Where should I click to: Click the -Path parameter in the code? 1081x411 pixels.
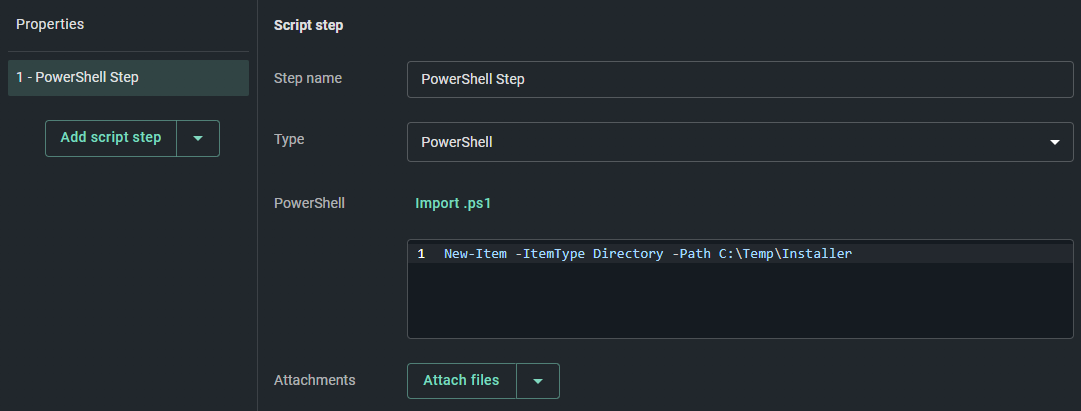click(691, 254)
